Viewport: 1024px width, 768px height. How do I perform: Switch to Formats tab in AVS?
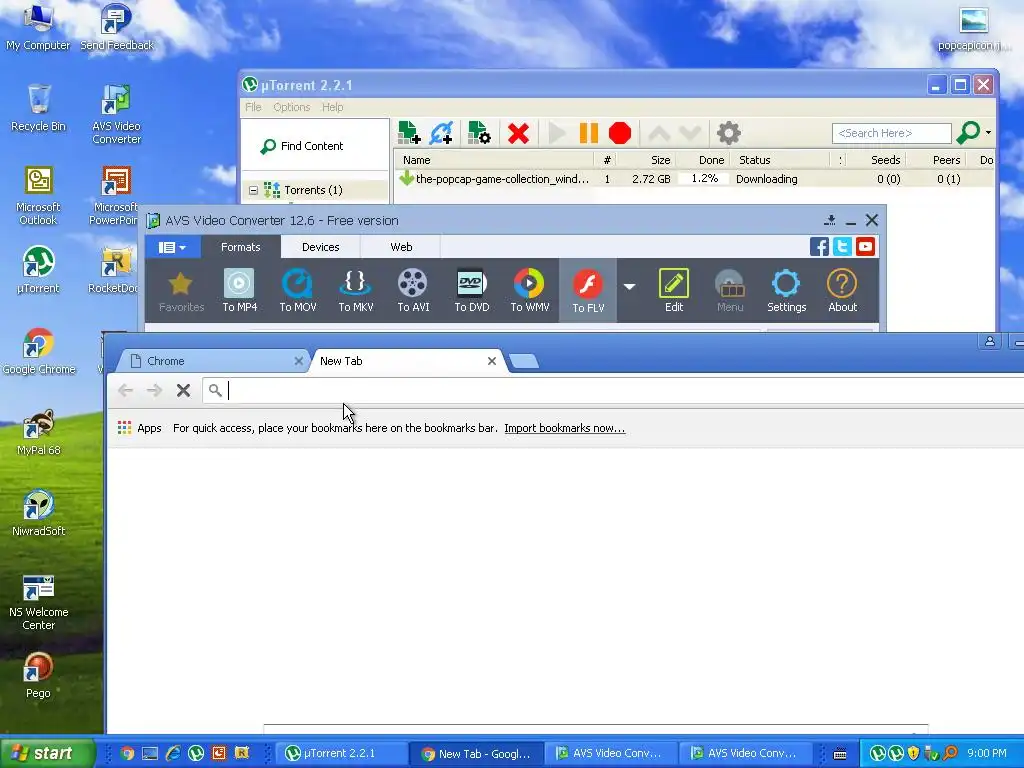[240, 248]
